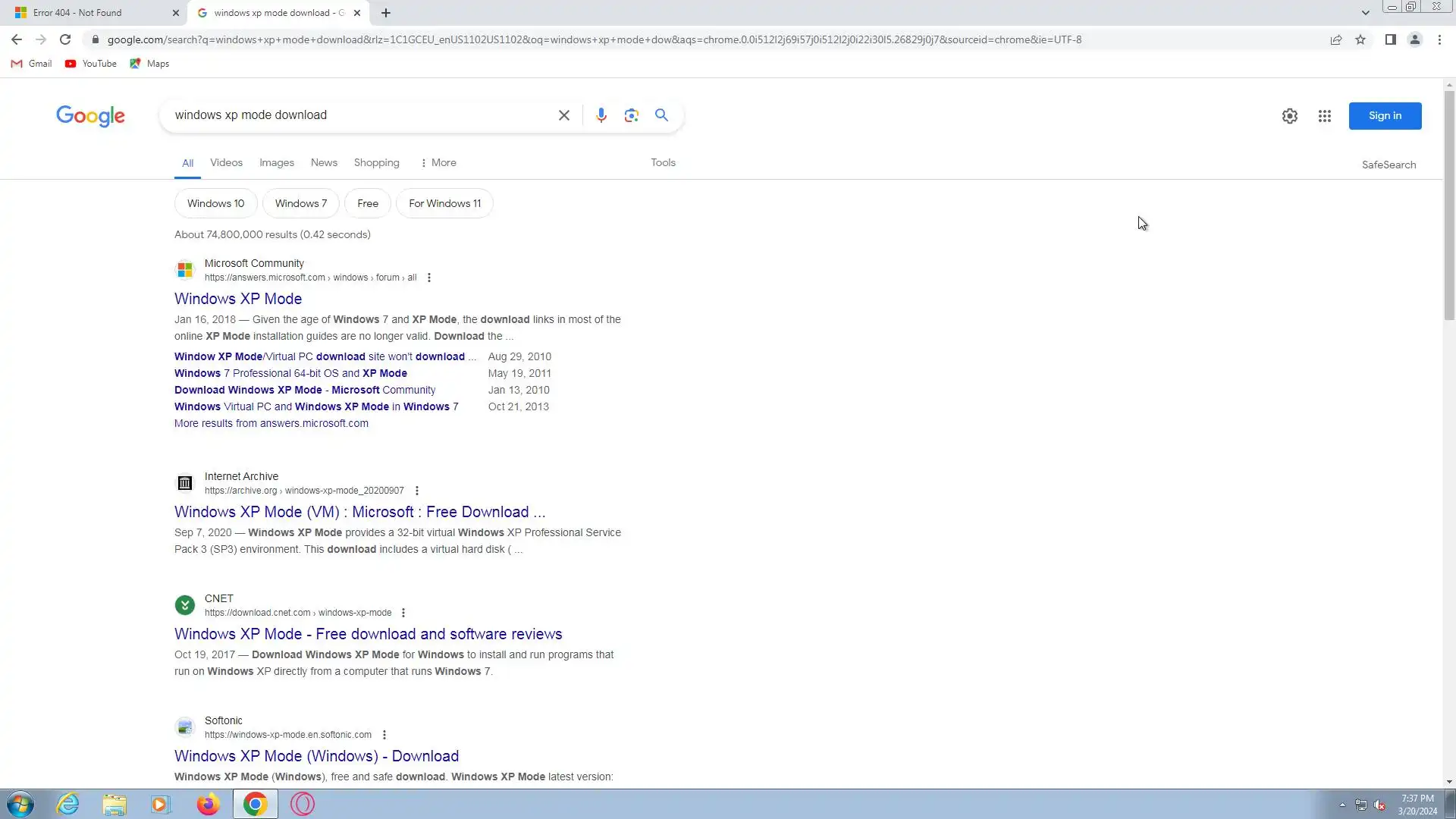The width and height of the screenshot is (1456, 819).
Task: Switch to the Images results tab
Action: (x=276, y=163)
